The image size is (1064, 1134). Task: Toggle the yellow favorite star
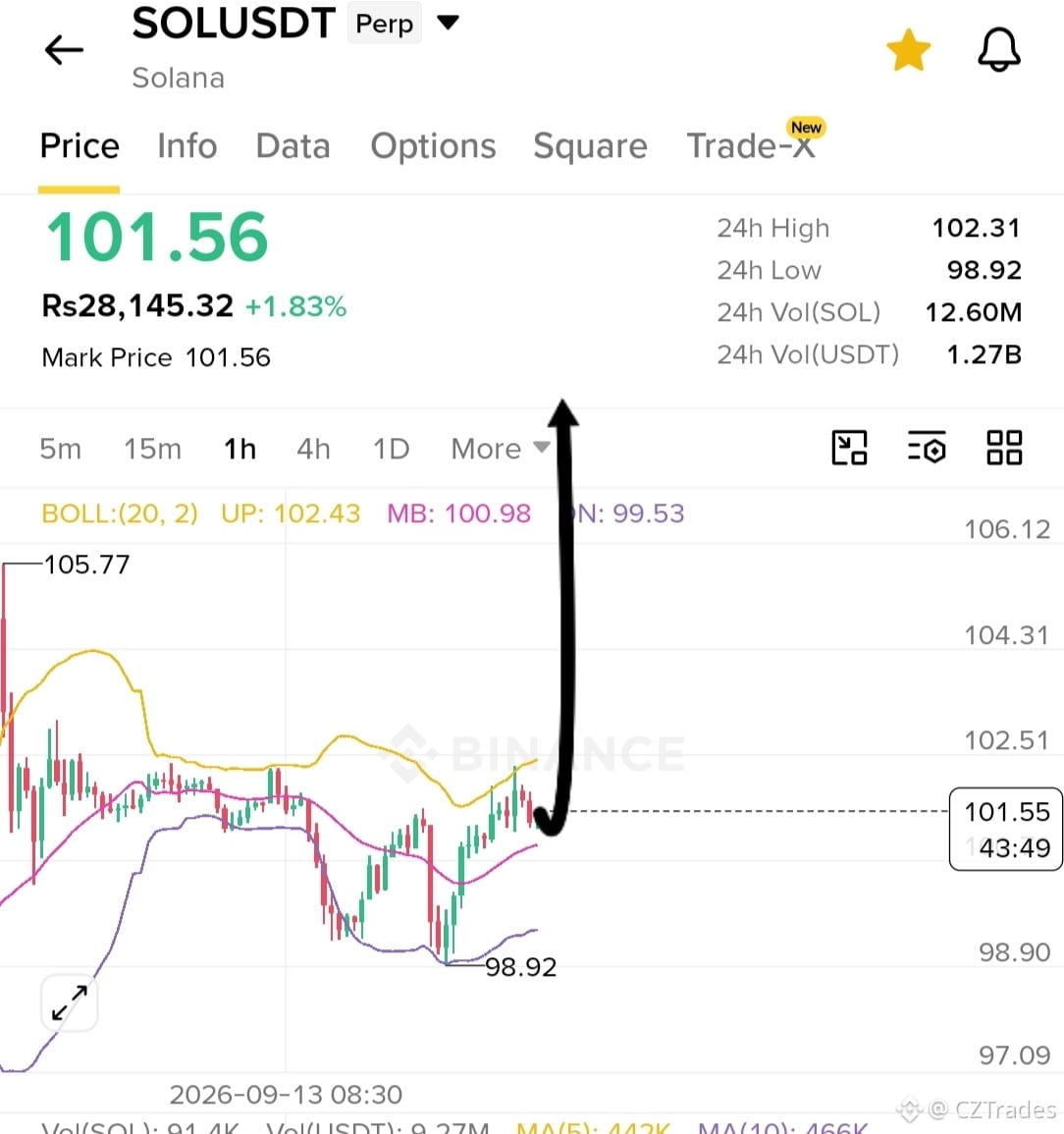click(x=908, y=51)
